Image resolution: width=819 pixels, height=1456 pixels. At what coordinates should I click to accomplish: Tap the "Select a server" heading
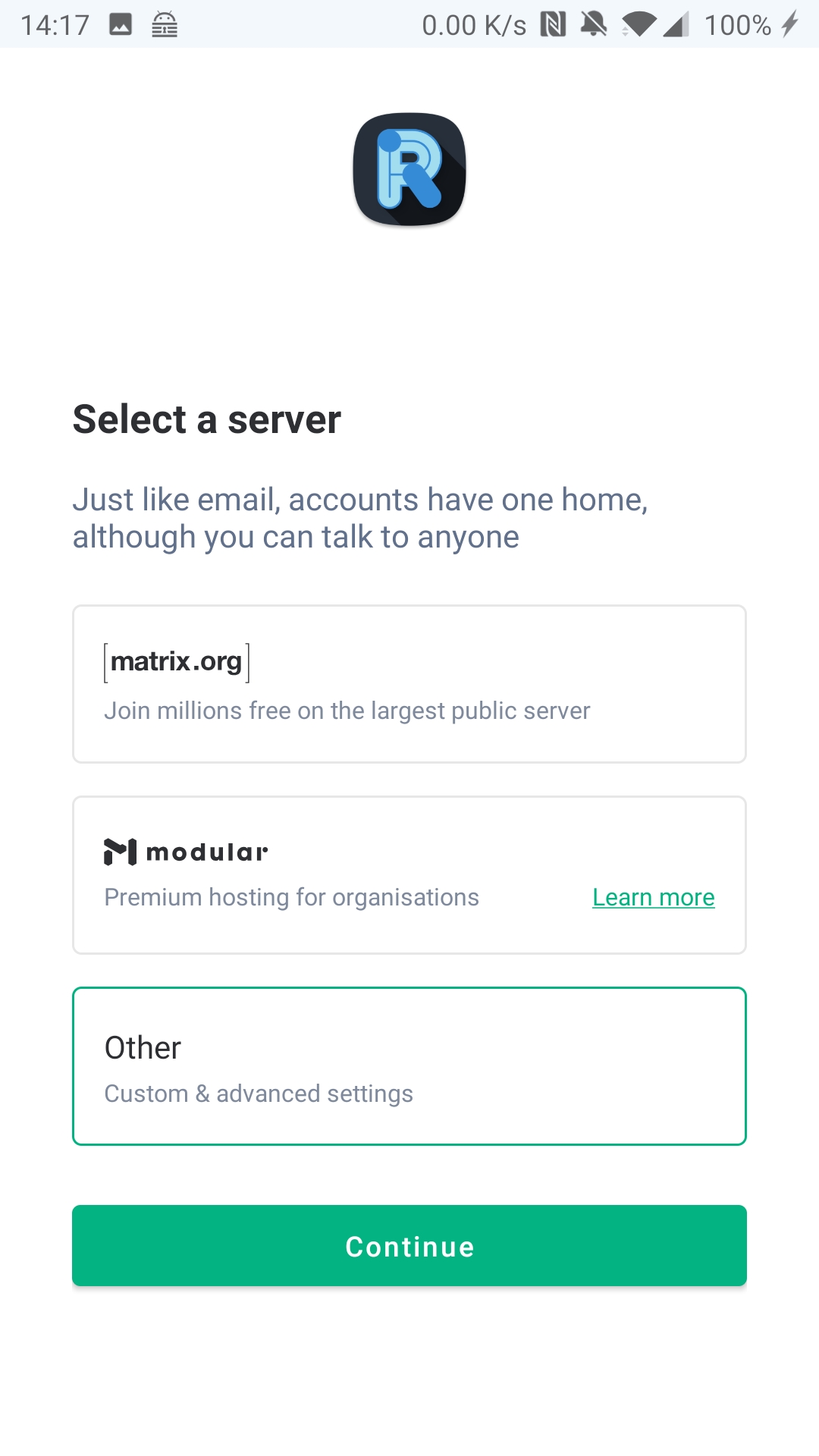[x=206, y=419]
